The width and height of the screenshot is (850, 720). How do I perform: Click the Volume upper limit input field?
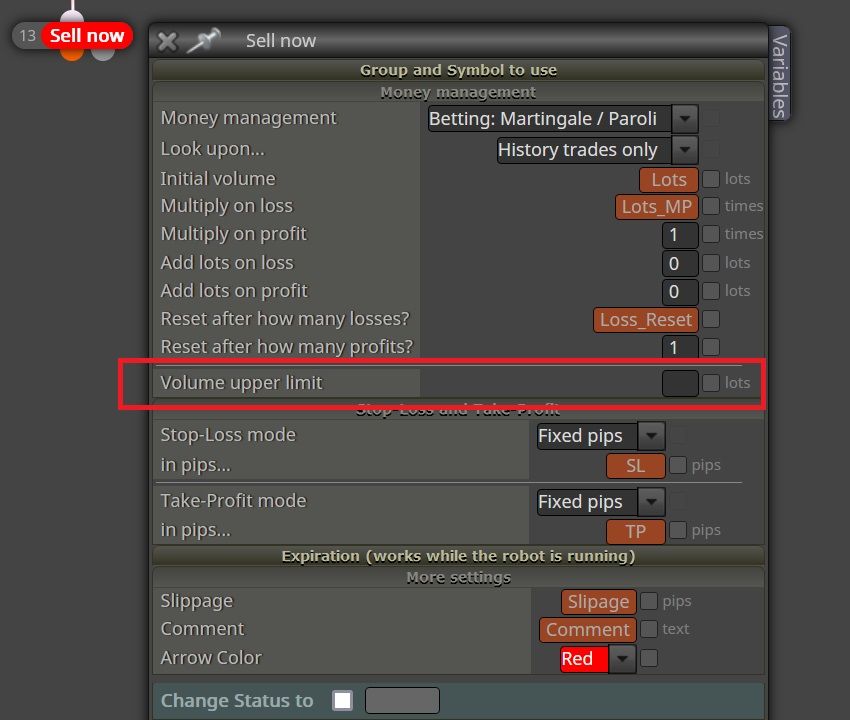[680, 384]
